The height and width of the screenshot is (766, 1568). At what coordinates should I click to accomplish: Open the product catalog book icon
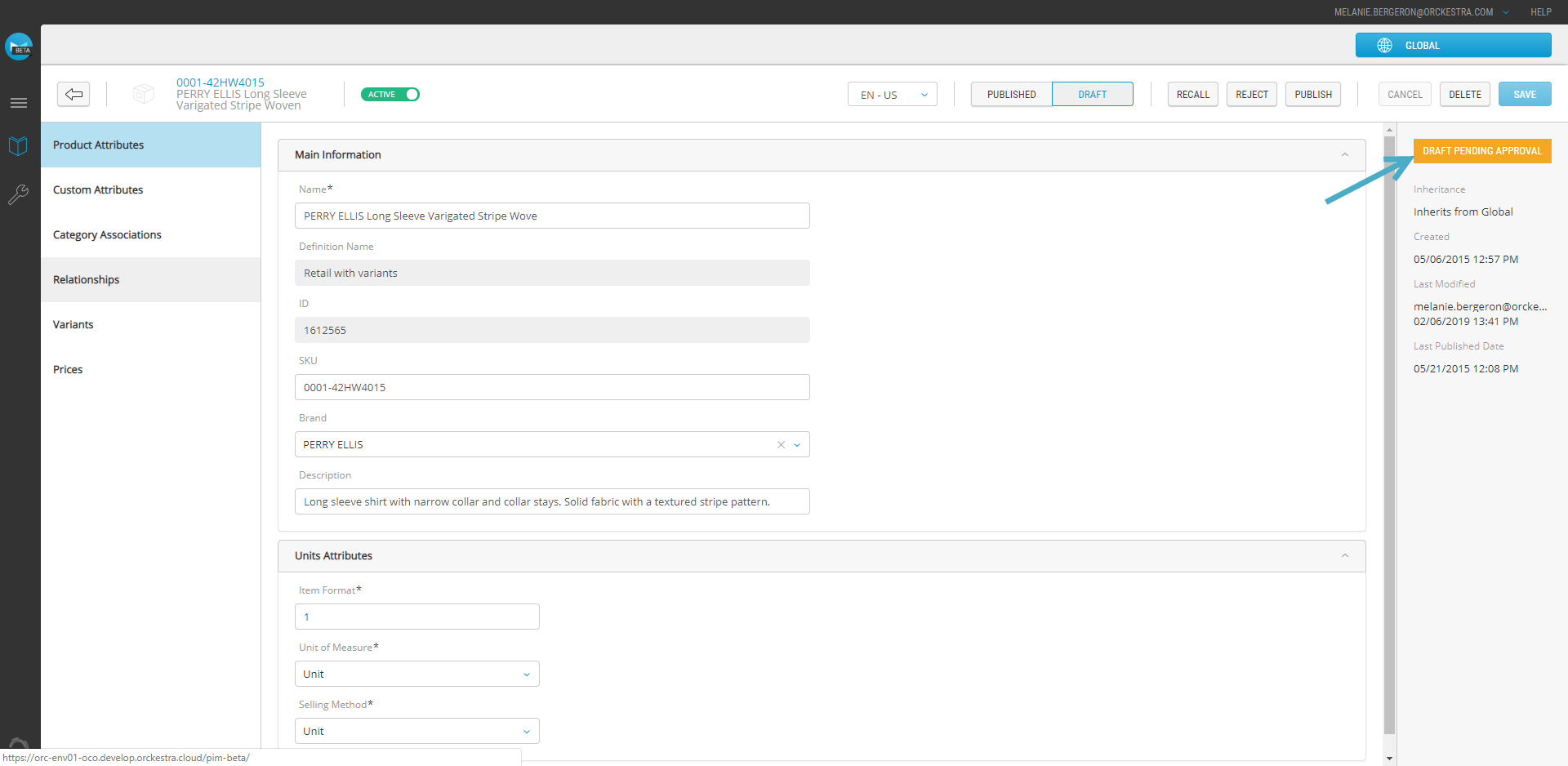point(18,146)
